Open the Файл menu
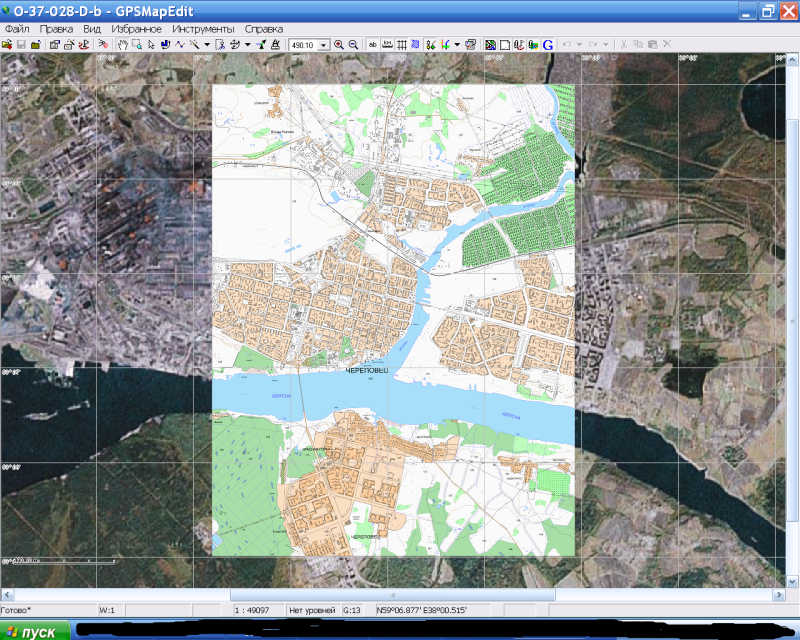The height and width of the screenshot is (640, 800). [x=17, y=30]
